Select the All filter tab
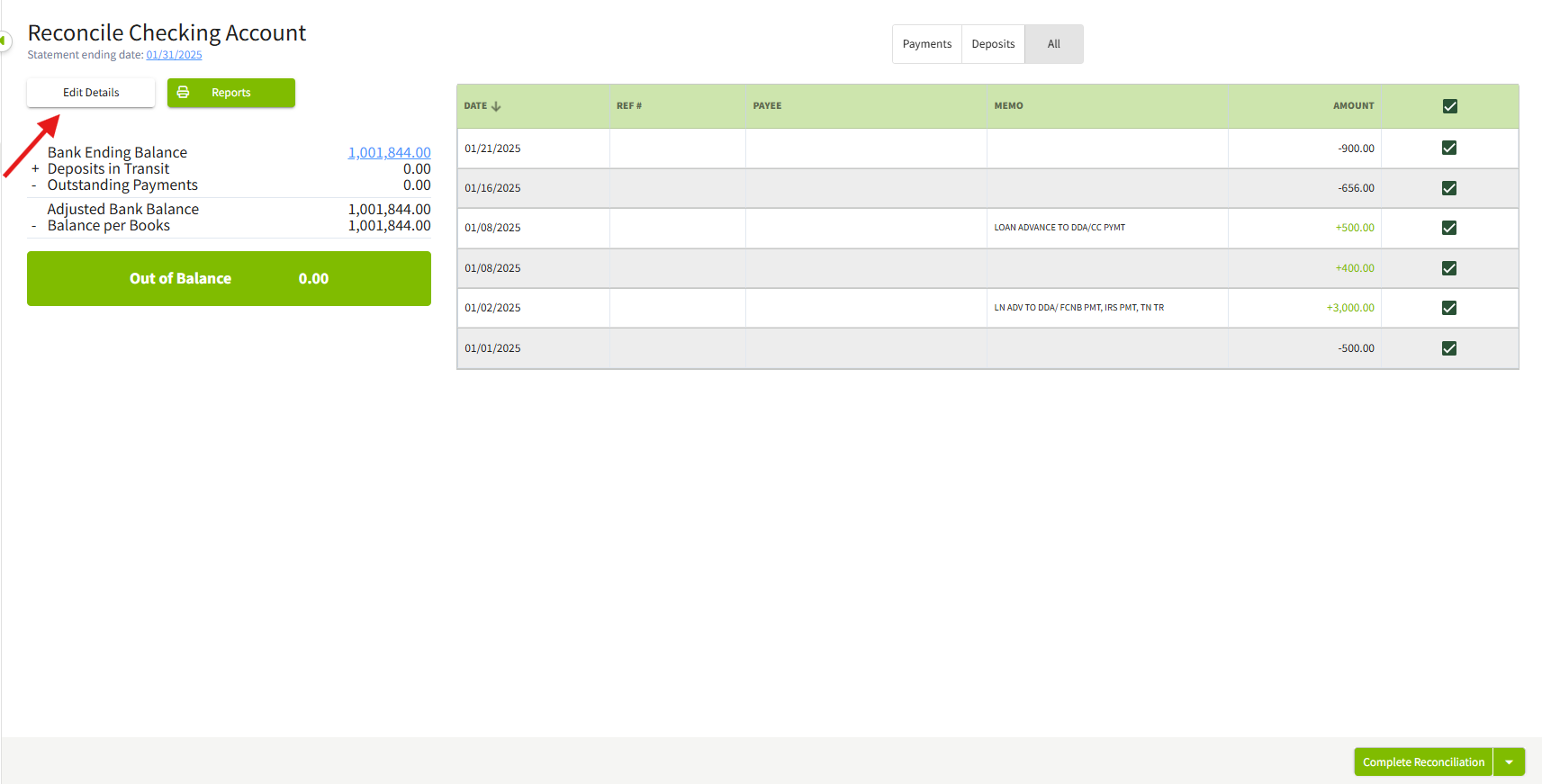Screen dimensions: 1542x784 [x=1053, y=44]
